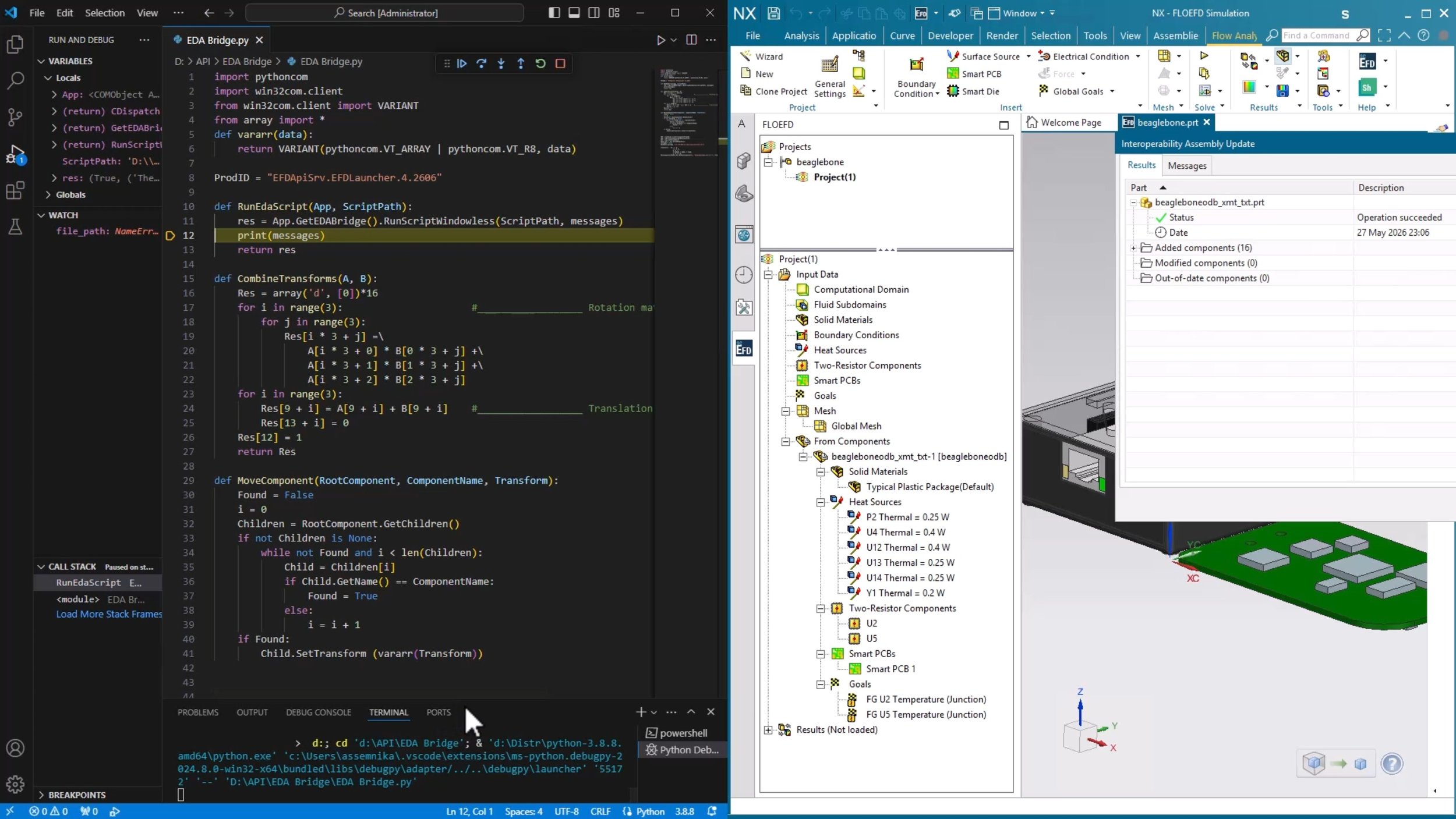
Task: Open General Settings in the Project group
Action: point(829,77)
